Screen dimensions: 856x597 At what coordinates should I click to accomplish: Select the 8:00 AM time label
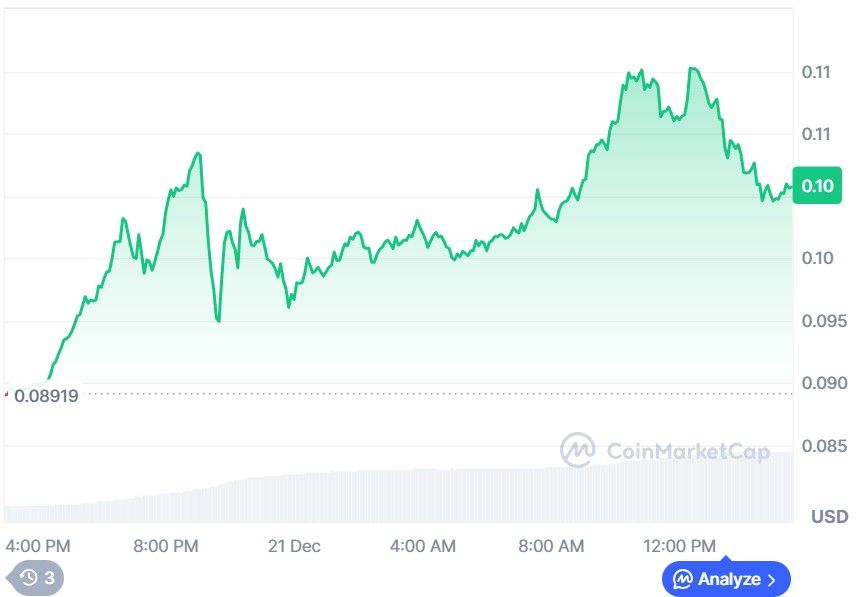tap(551, 546)
